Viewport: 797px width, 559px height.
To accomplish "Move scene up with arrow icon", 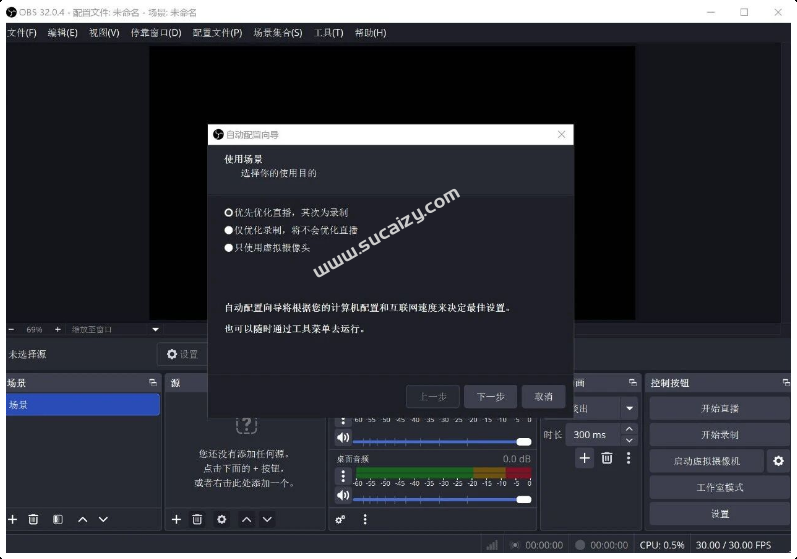I will pos(82,519).
